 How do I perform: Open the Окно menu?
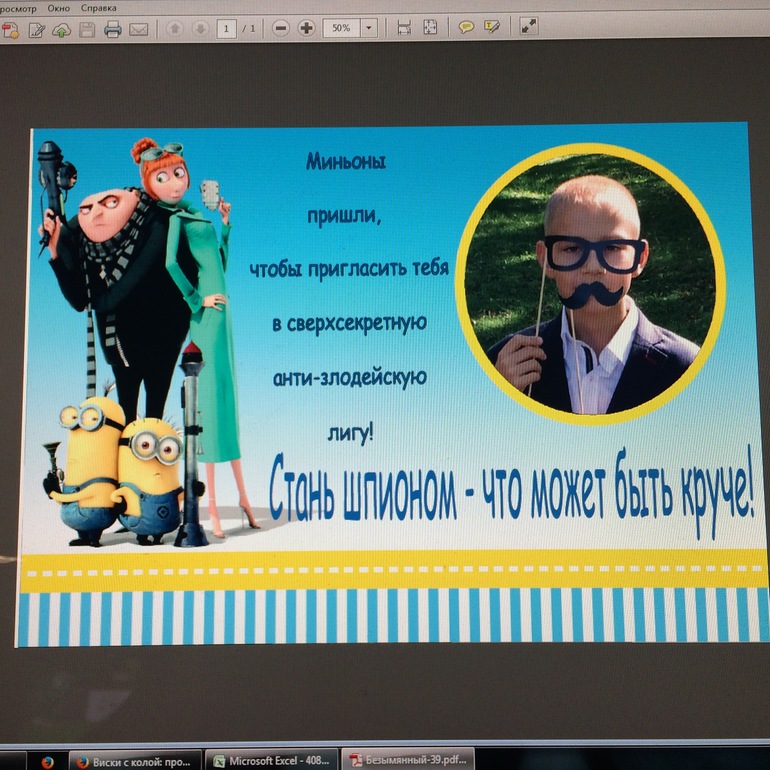point(58,8)
